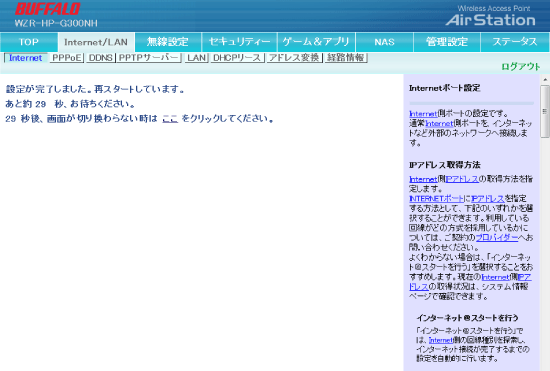Select the Internet sub-tab

tap(26, 58)
